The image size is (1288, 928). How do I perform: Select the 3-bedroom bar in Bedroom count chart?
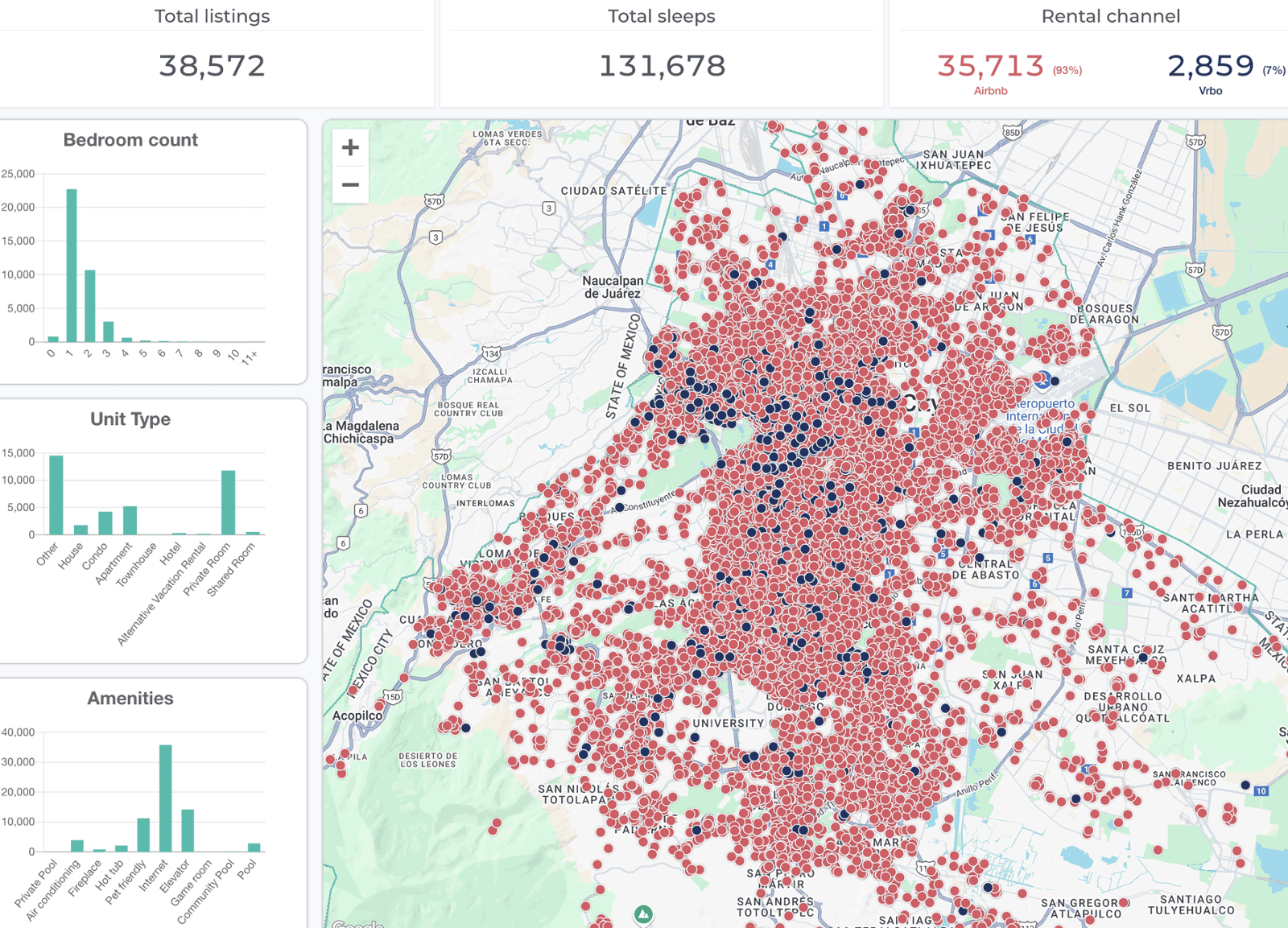(x=109, y=332)
